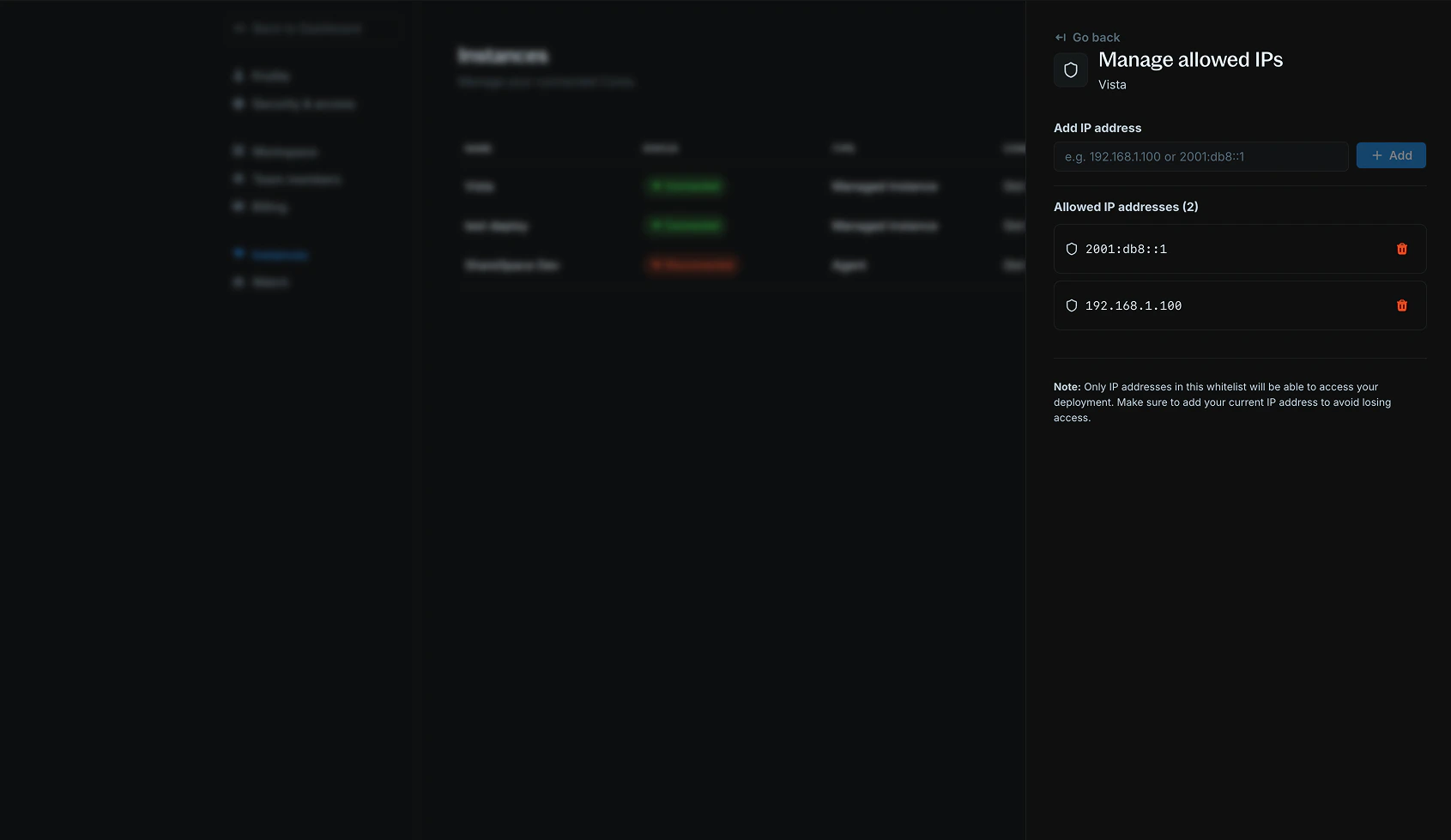Viewport: 1451px width, 840px height.
Task: Click the Manage allowed IPs title
Action: pos(1191,59)
